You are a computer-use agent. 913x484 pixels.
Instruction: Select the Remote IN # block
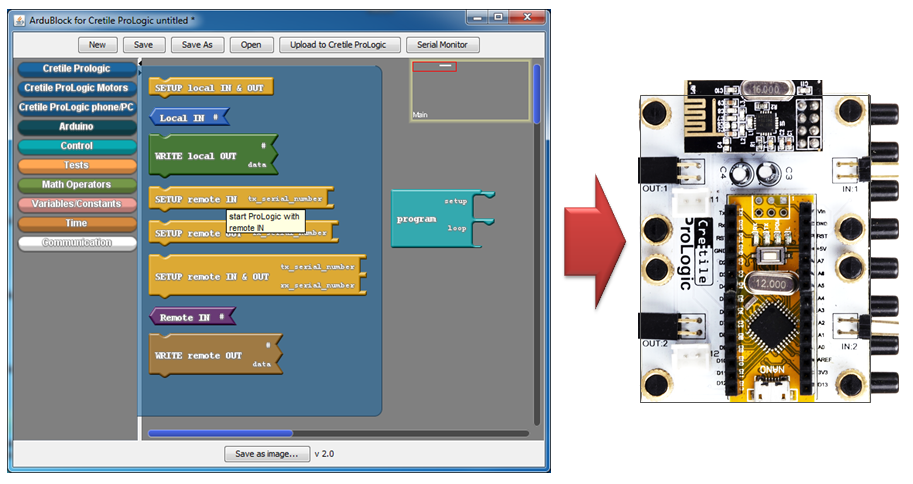click(x=193, y=317)
